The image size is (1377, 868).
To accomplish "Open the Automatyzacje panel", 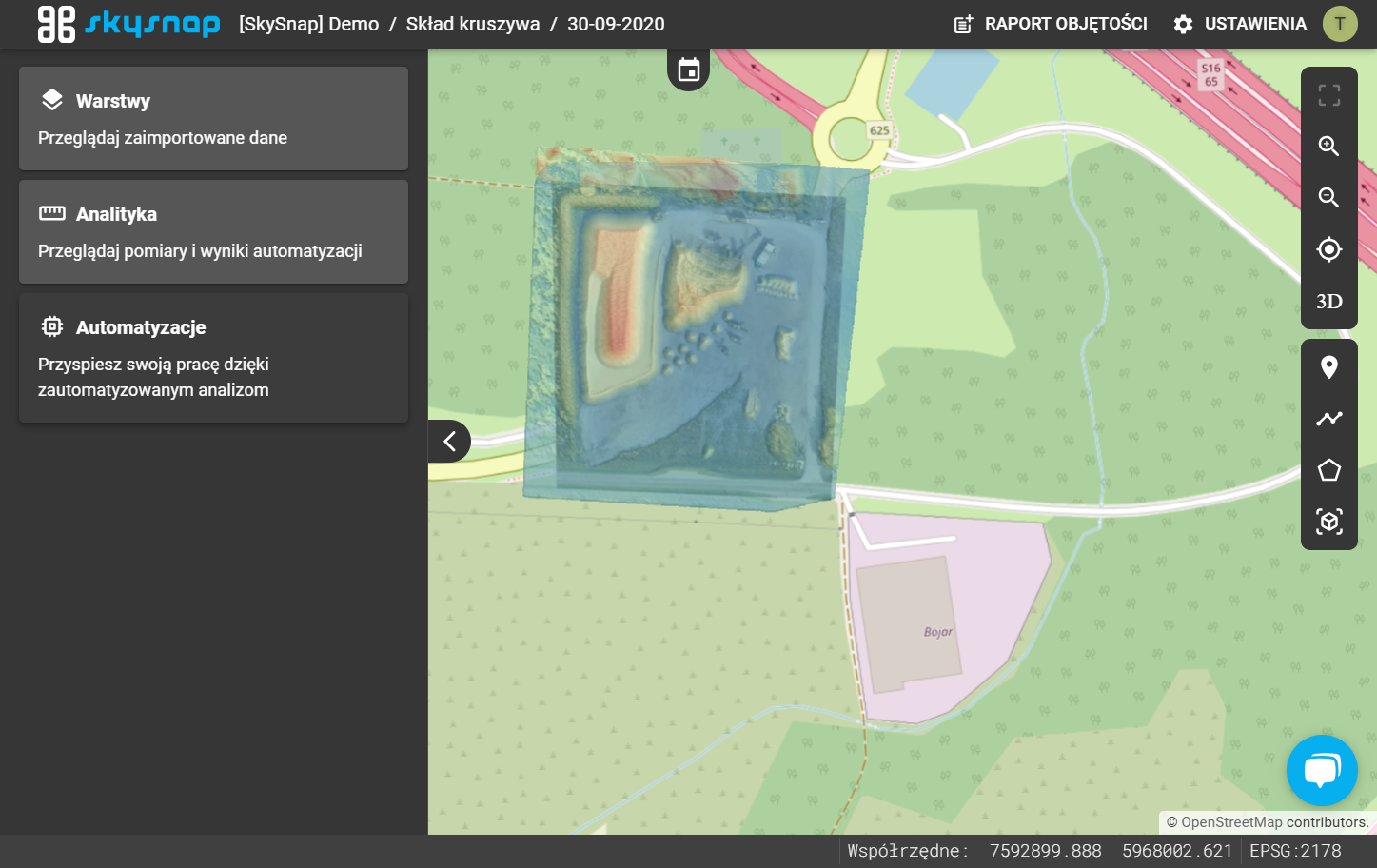I will [x=213, y=358].
